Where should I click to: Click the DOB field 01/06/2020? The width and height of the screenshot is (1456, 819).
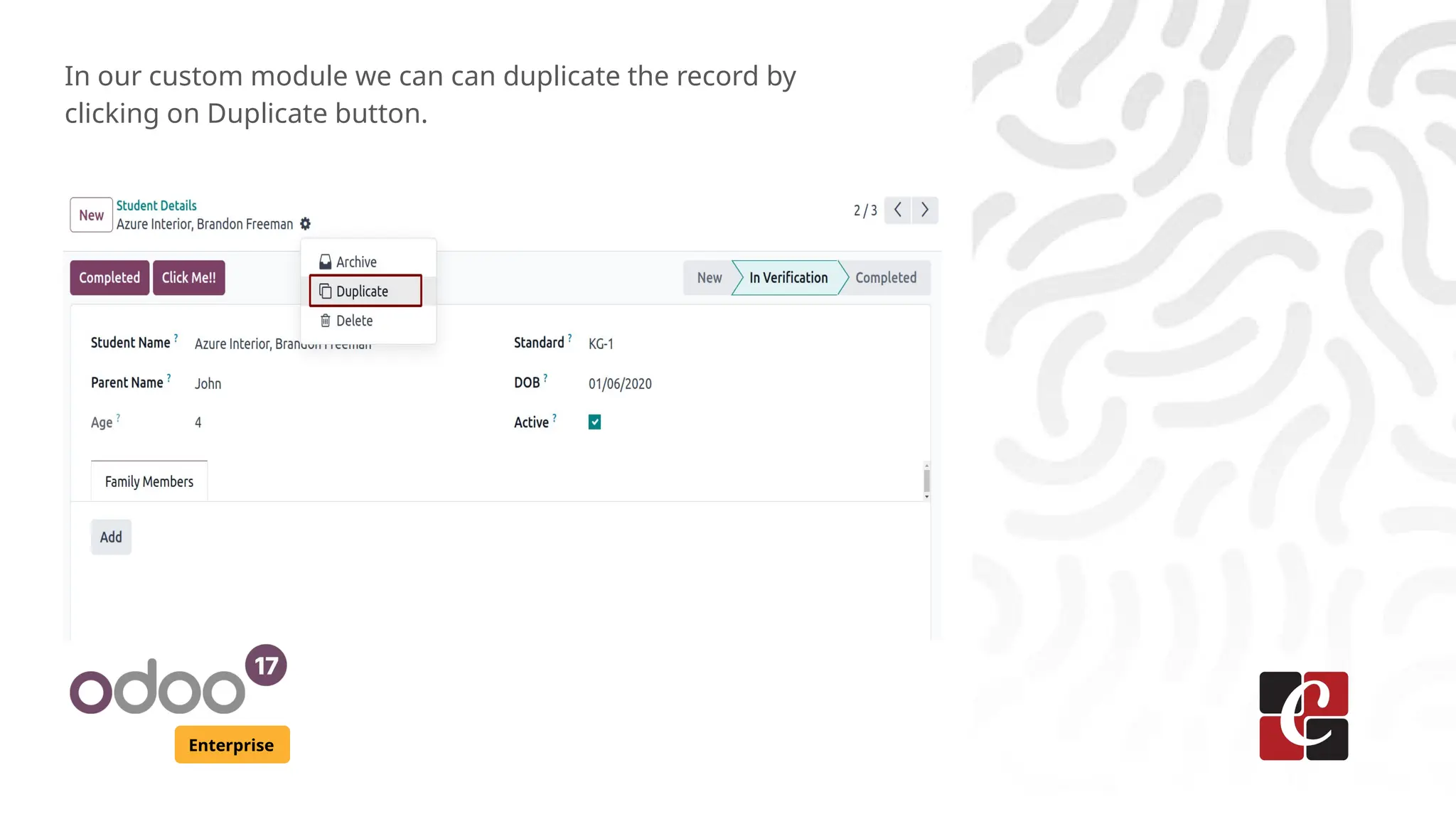click(620, 384)
